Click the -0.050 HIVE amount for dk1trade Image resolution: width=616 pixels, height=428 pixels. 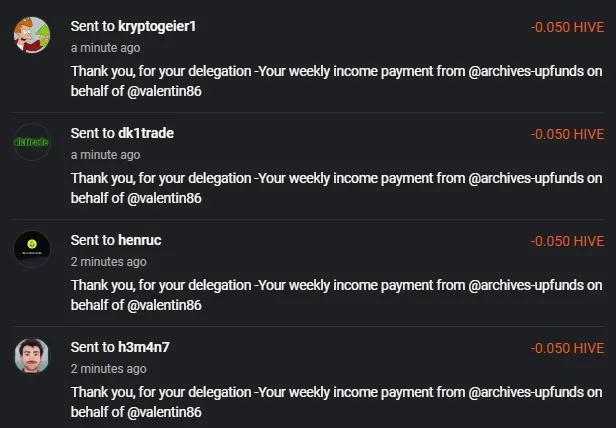click(567, 134)
